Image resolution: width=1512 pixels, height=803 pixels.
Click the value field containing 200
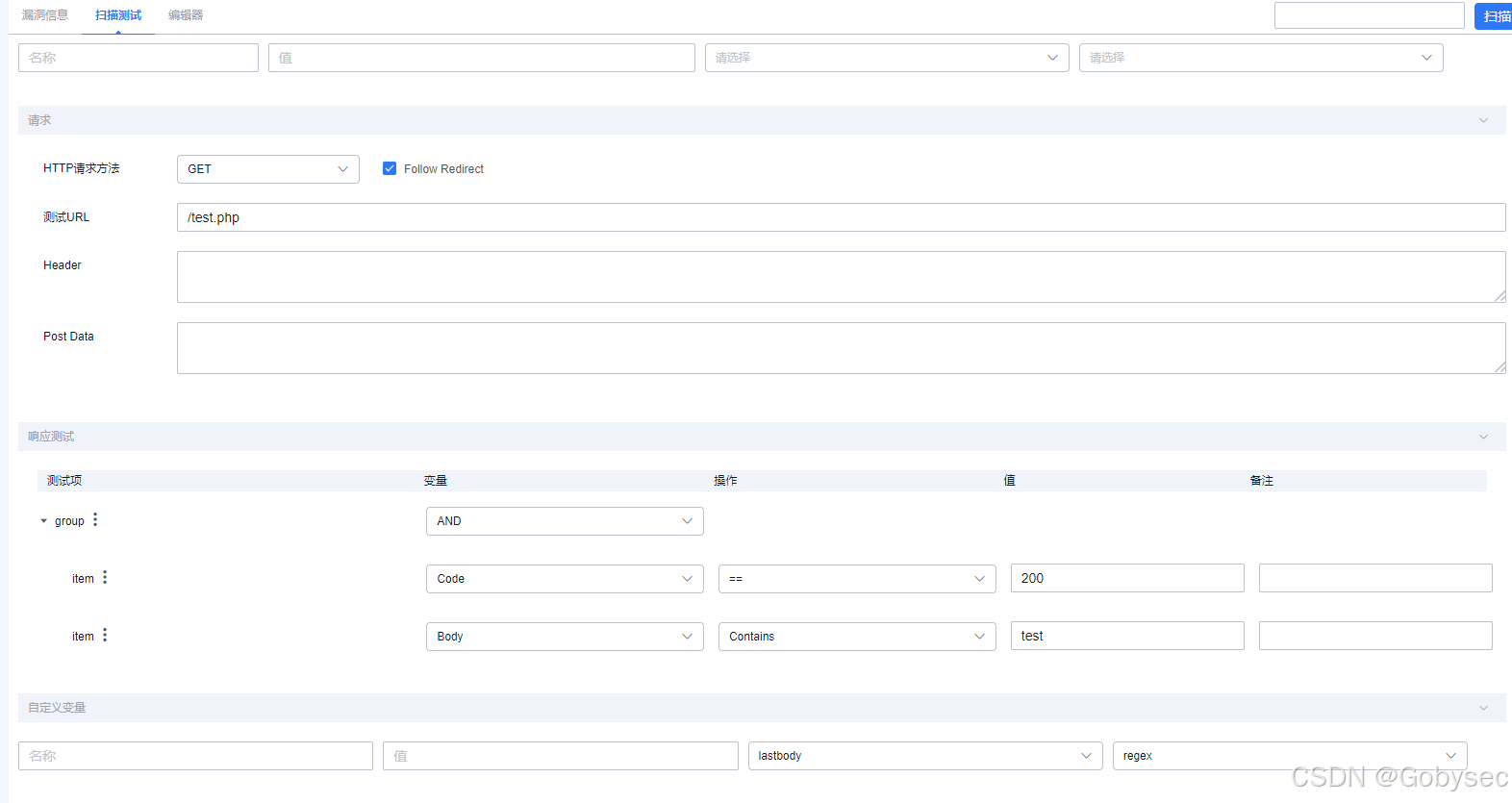click(1127, 578)
